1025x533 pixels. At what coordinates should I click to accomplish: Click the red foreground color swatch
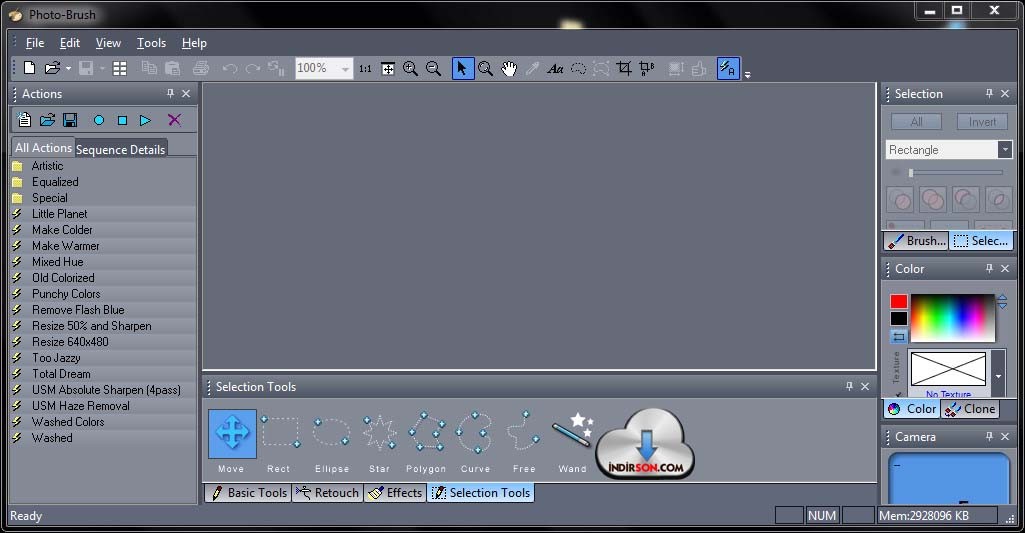(x=899, y=301)
